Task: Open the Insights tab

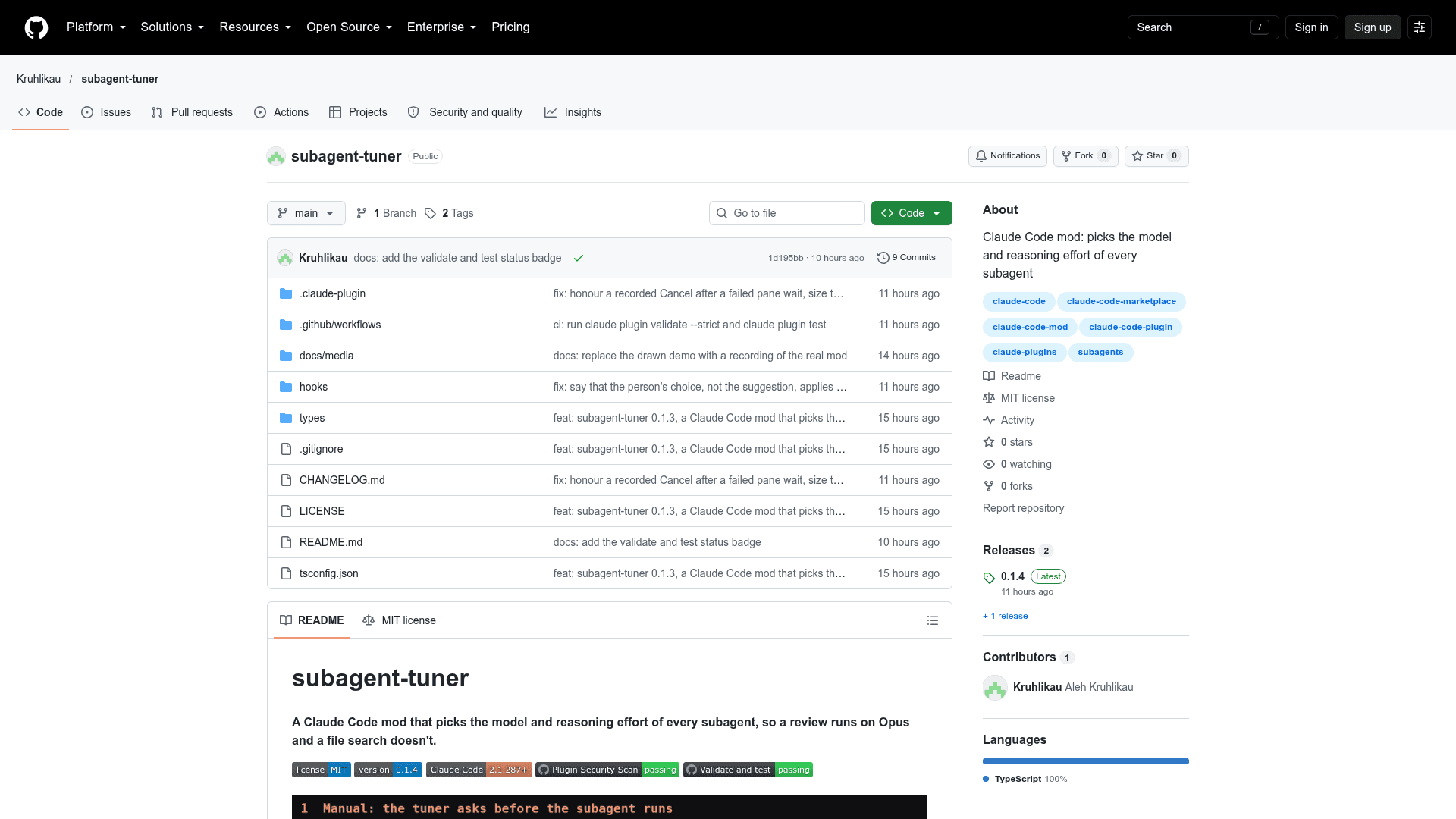Action: (573, 112)
